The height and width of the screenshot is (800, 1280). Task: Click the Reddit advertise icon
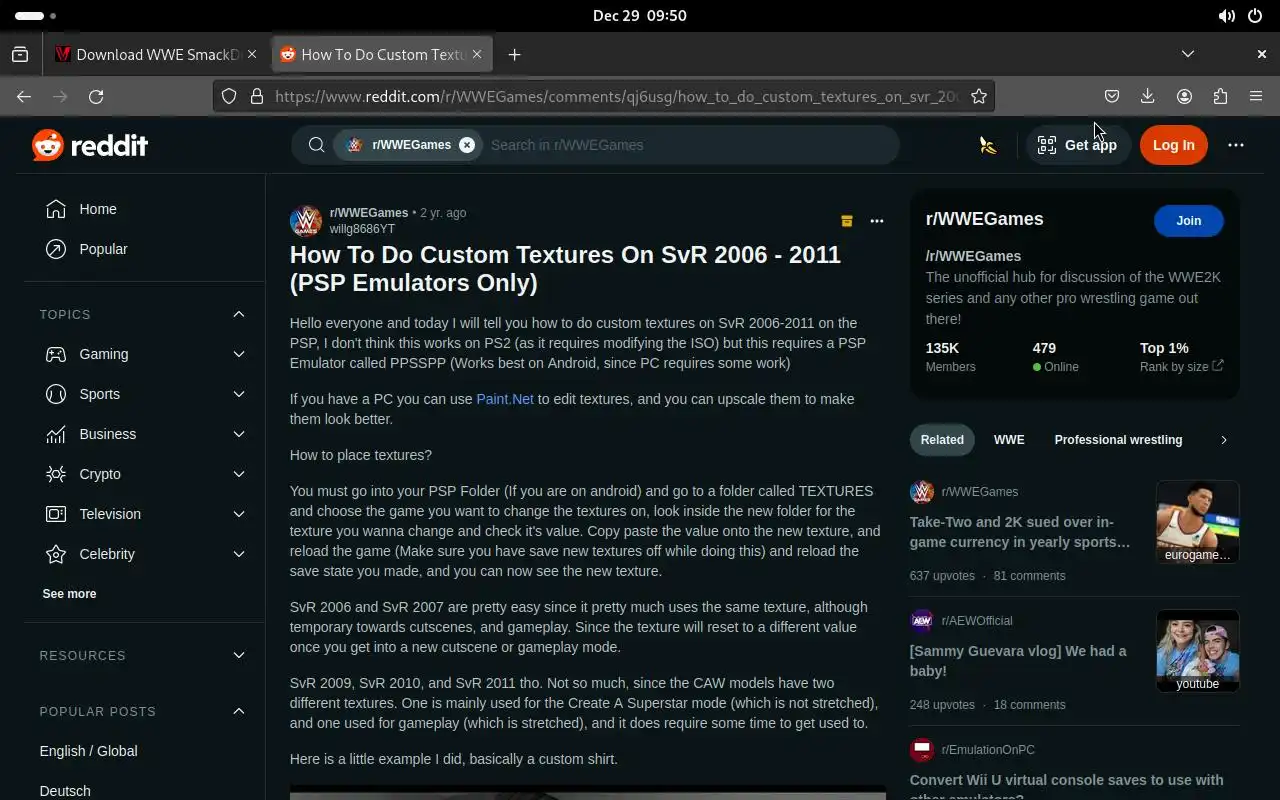[988, 145]
